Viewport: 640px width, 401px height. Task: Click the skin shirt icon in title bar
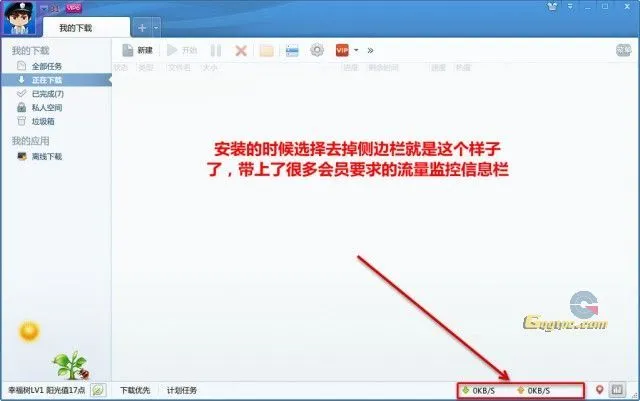(x=552, y=7)
